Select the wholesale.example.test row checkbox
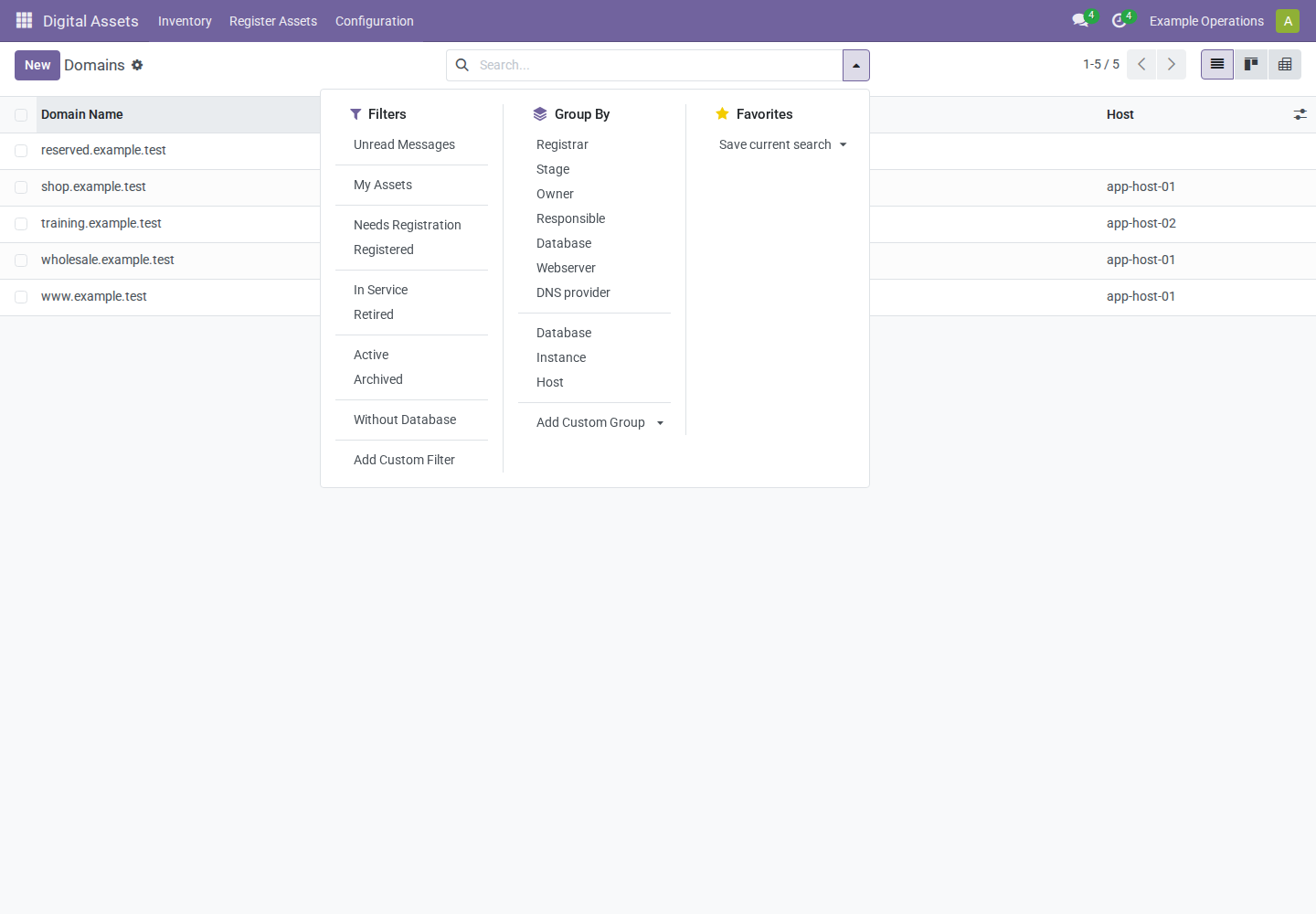 (x=21, y=260)
